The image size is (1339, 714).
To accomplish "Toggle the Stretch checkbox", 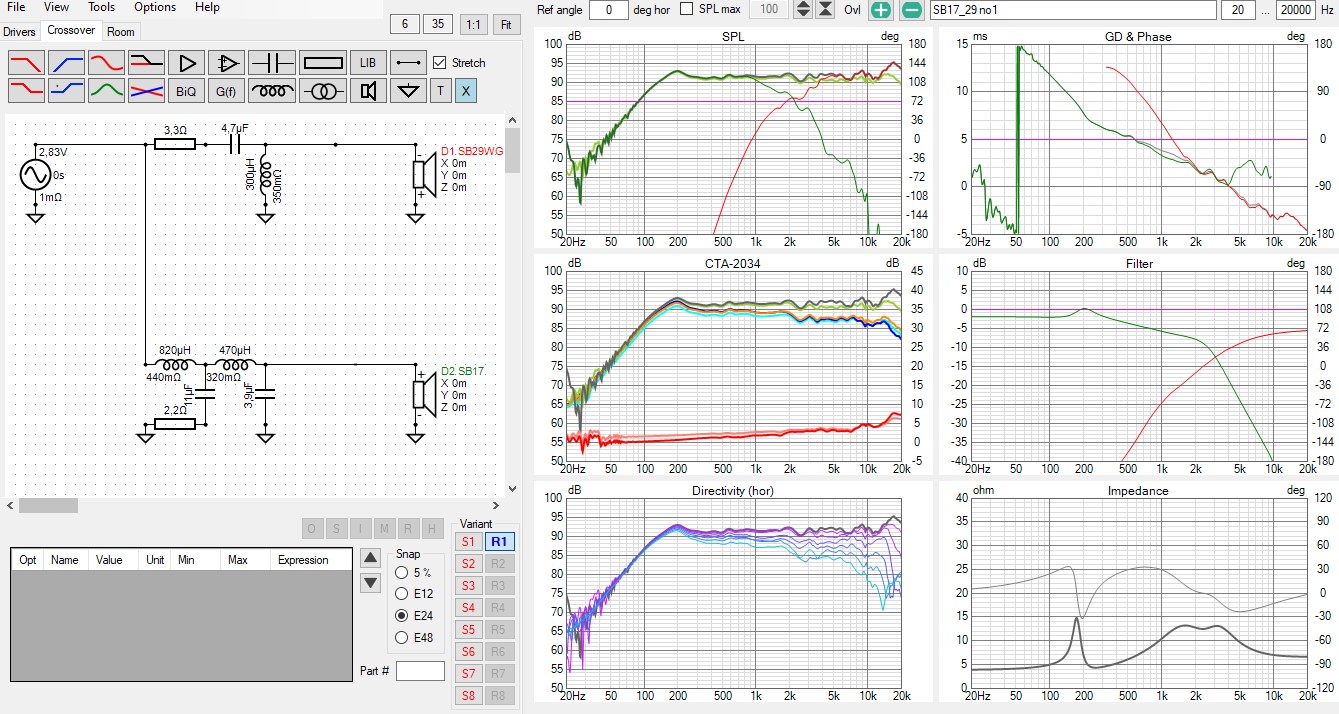I will [x=439, y=62].
